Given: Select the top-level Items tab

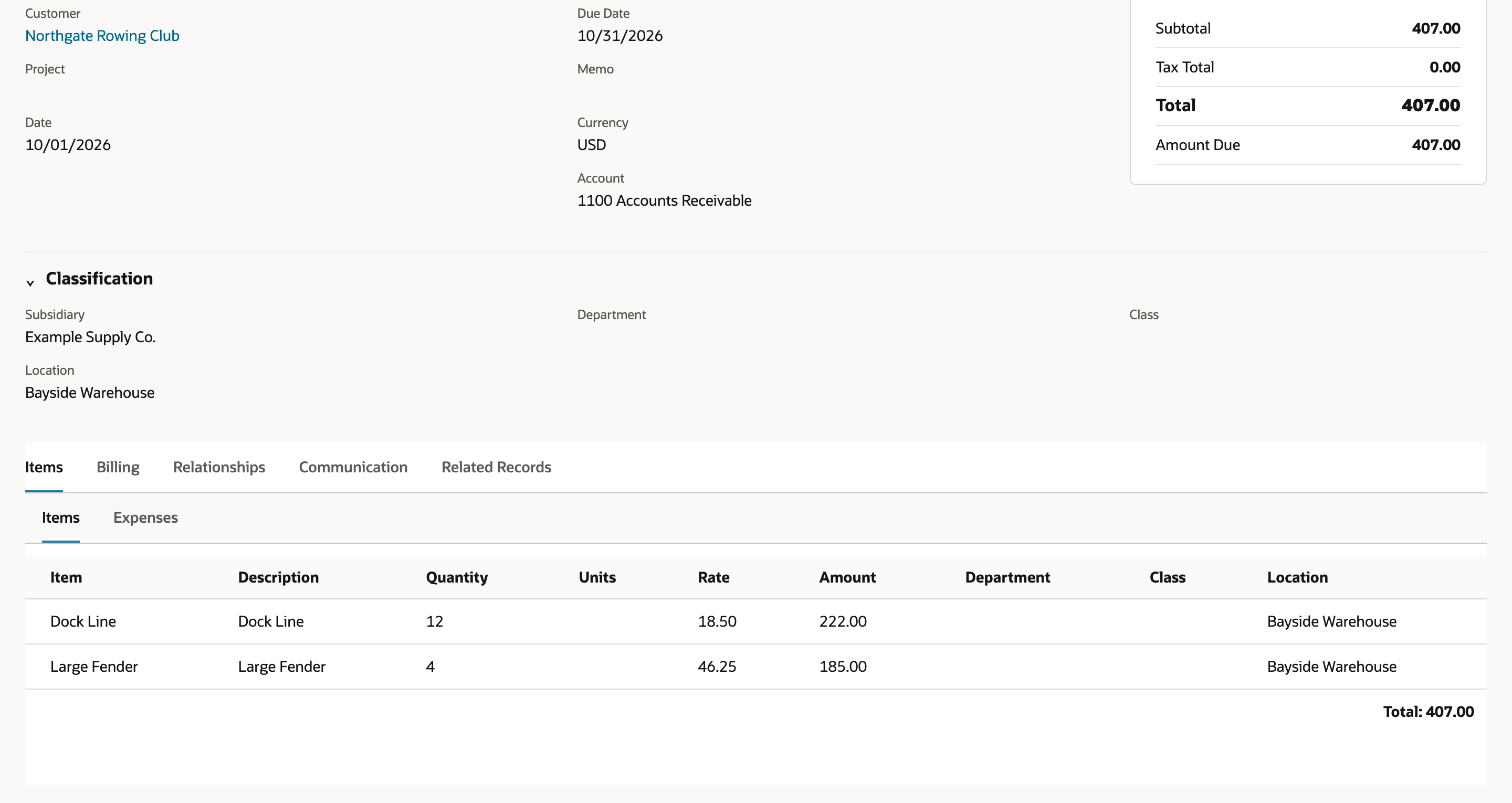Looking at the screenshot, I should (x=44, y=467).
